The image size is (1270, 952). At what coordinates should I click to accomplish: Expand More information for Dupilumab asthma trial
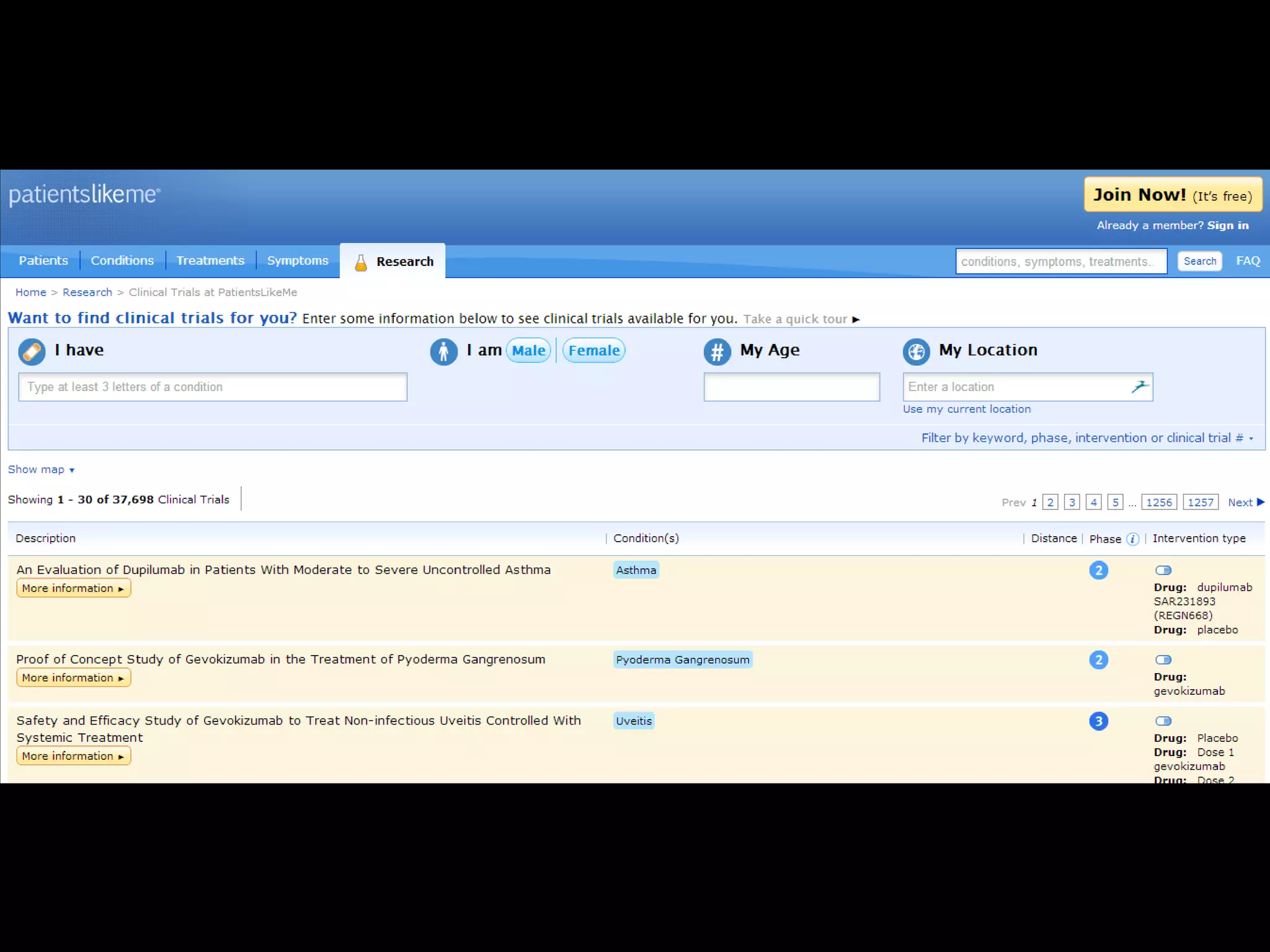pyautogui.click(x=73, y=588)
